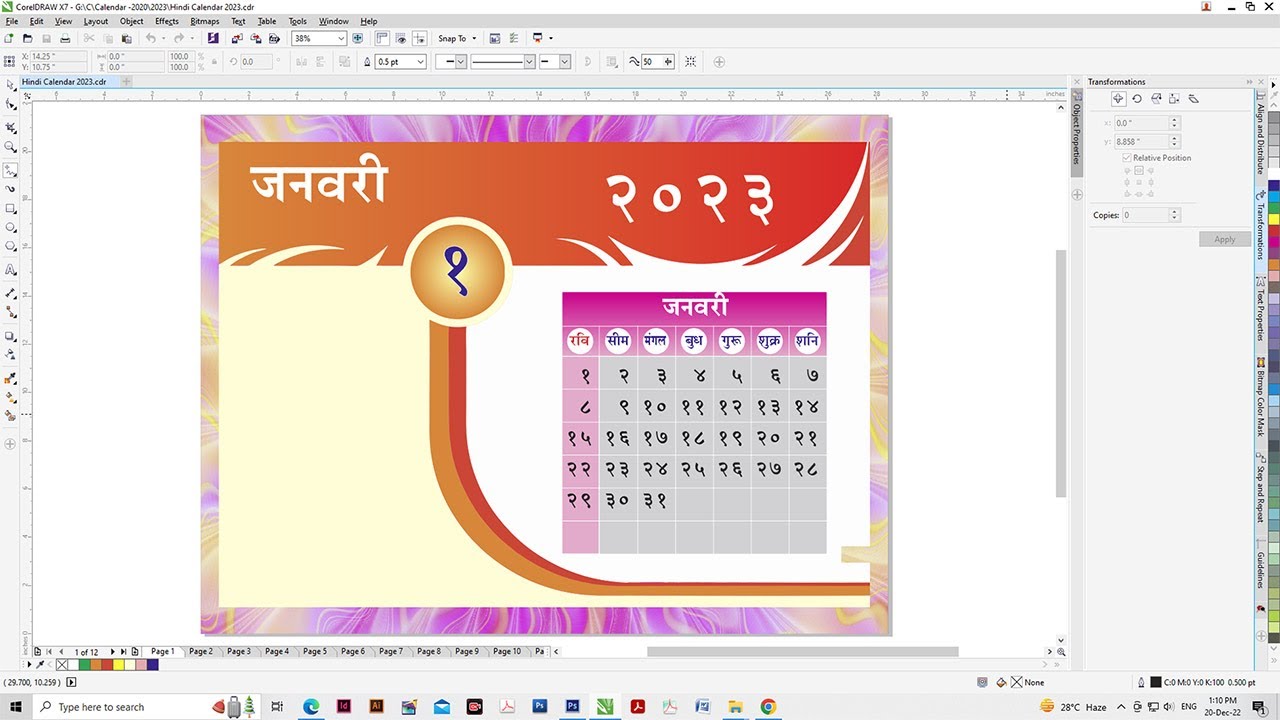Toggle Show Grid button
This screenshot has height=720, width=1280.
click(401, 38)
